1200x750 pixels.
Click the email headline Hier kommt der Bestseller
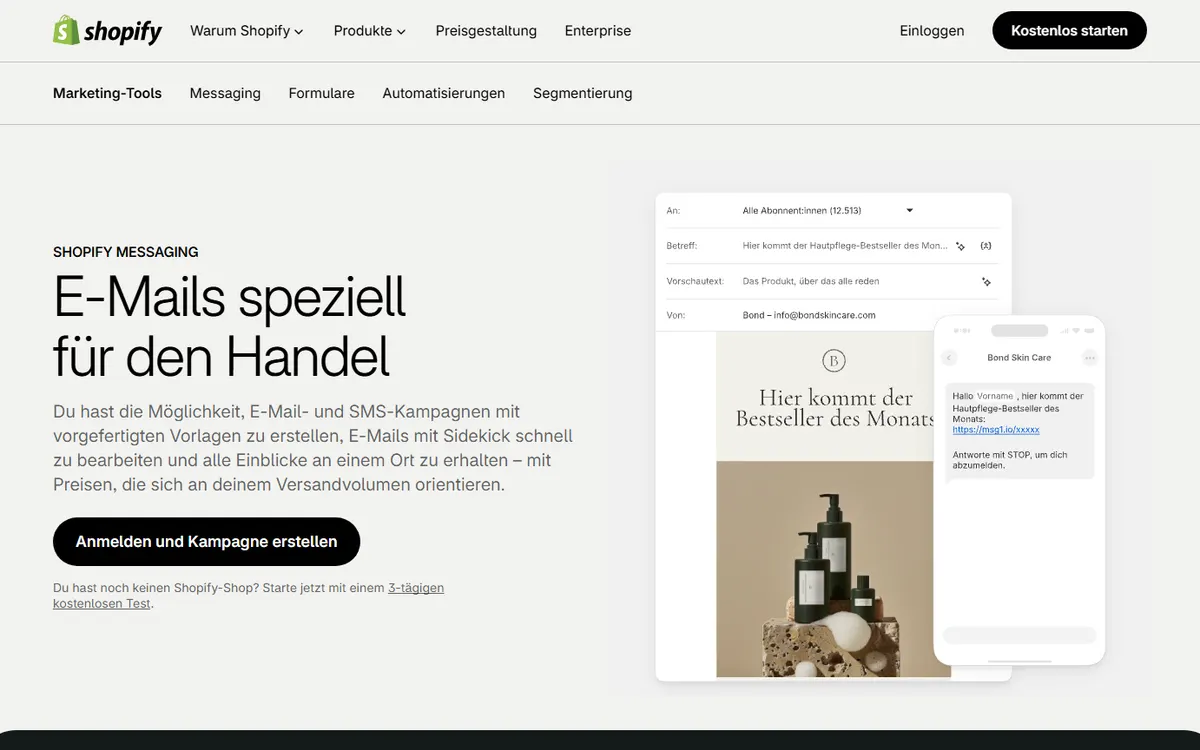point(835,408)
